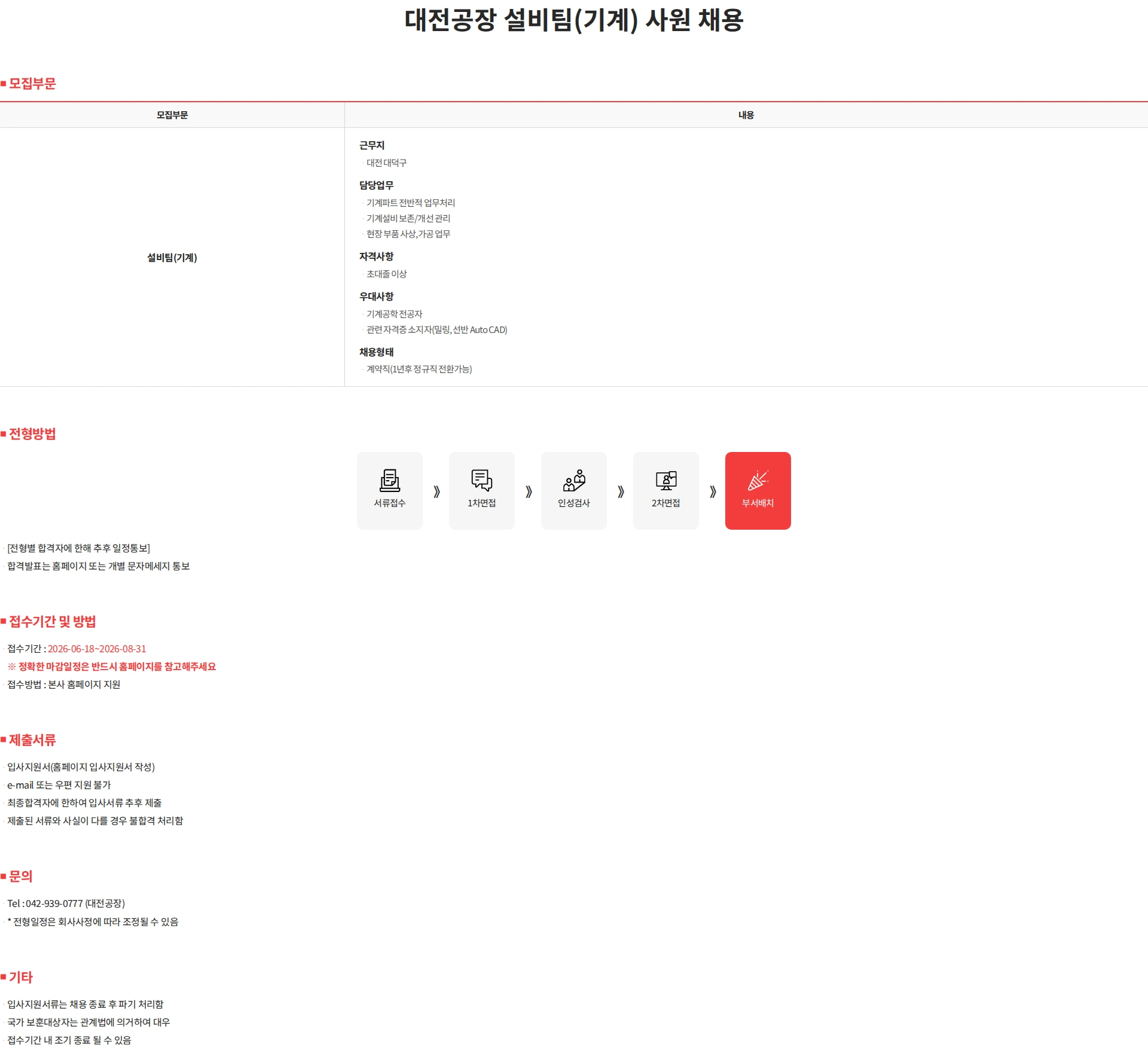Click the page title 대전공장 설비팀(기계) 사원 채용
Screen dimensions: 1148x1060
574,20
